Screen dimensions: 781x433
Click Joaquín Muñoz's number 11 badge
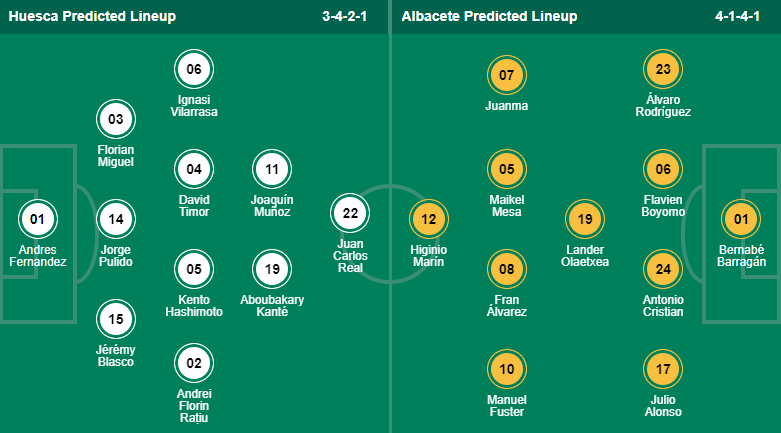(272, 169)
